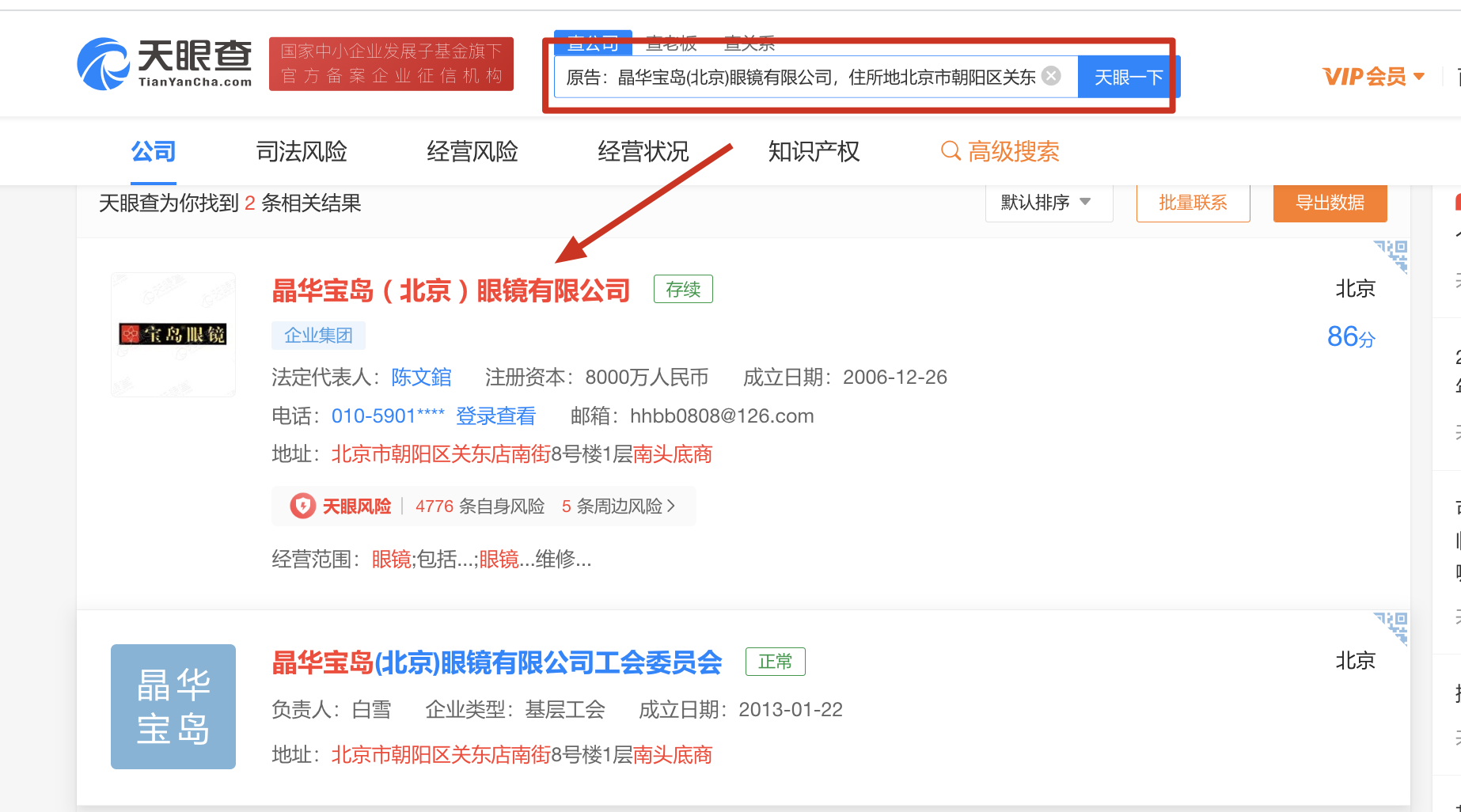The height and width of the screenshot is (812, 1461).
Task: Click legal representative 陈文錧 link
Action: pos(421,378)
